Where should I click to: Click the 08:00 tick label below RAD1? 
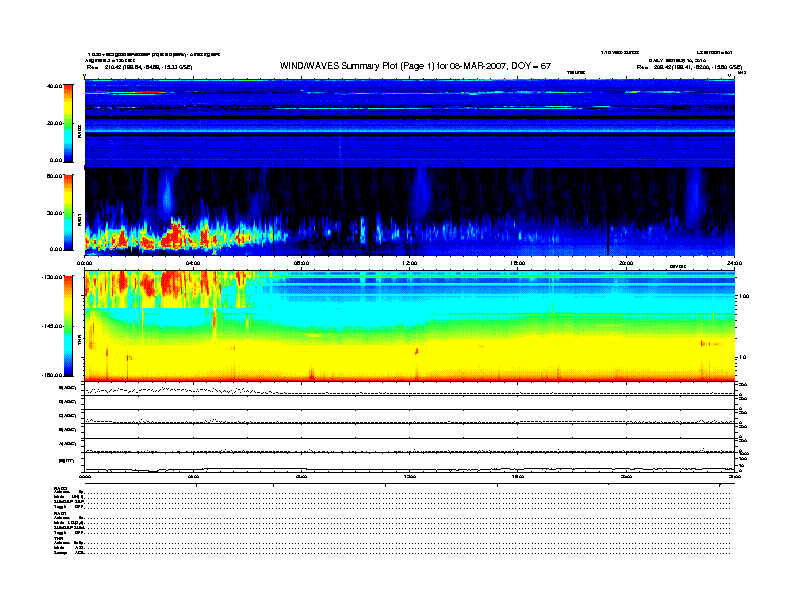click(x=301, y=263)
